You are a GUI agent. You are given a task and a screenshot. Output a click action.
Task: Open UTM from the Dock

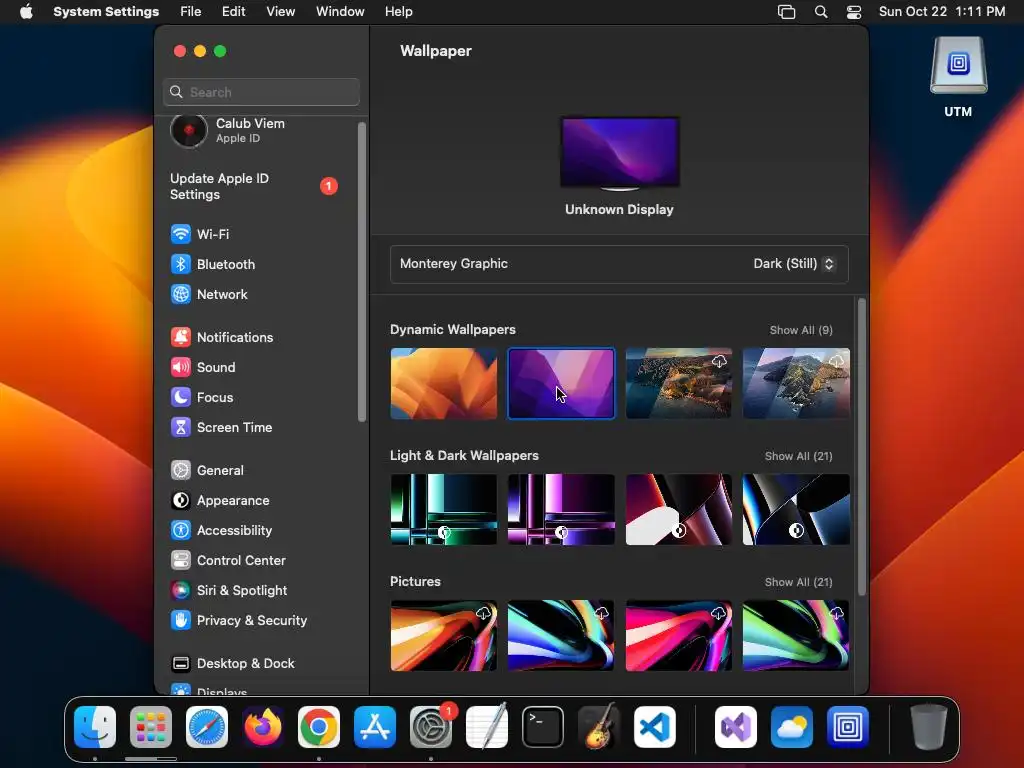pos(848,727)
